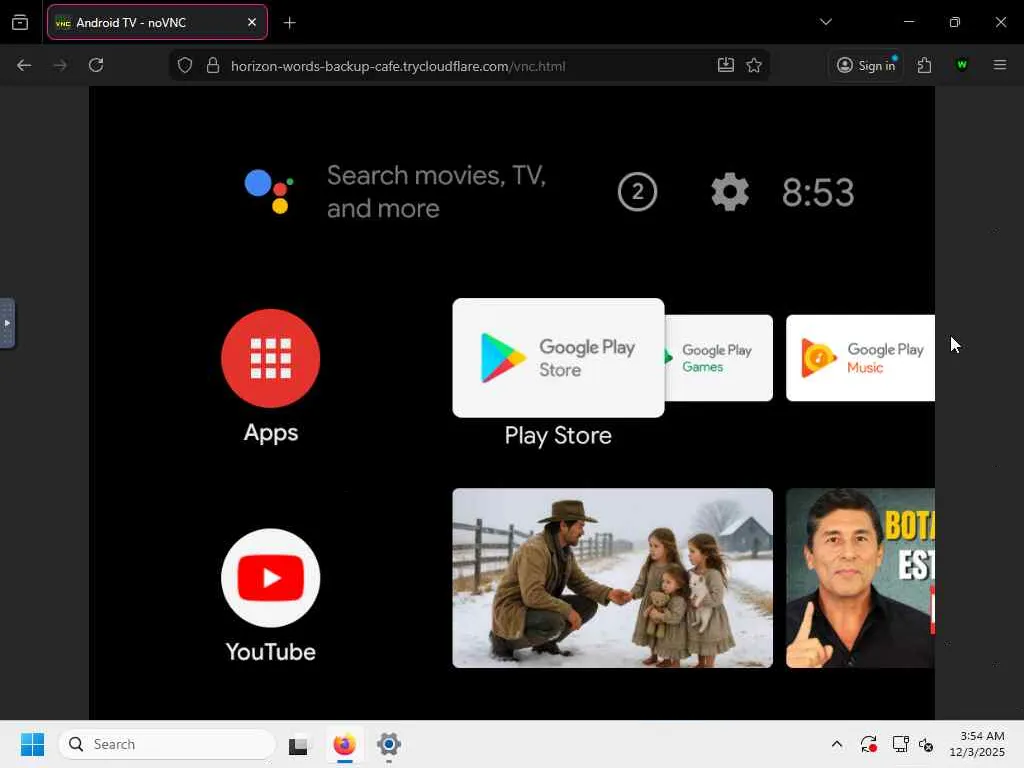This screenshot has height=768, width=1024.
Task: Open Android TV settings gear
Action: pyautogui.click(x=730, y=192)
